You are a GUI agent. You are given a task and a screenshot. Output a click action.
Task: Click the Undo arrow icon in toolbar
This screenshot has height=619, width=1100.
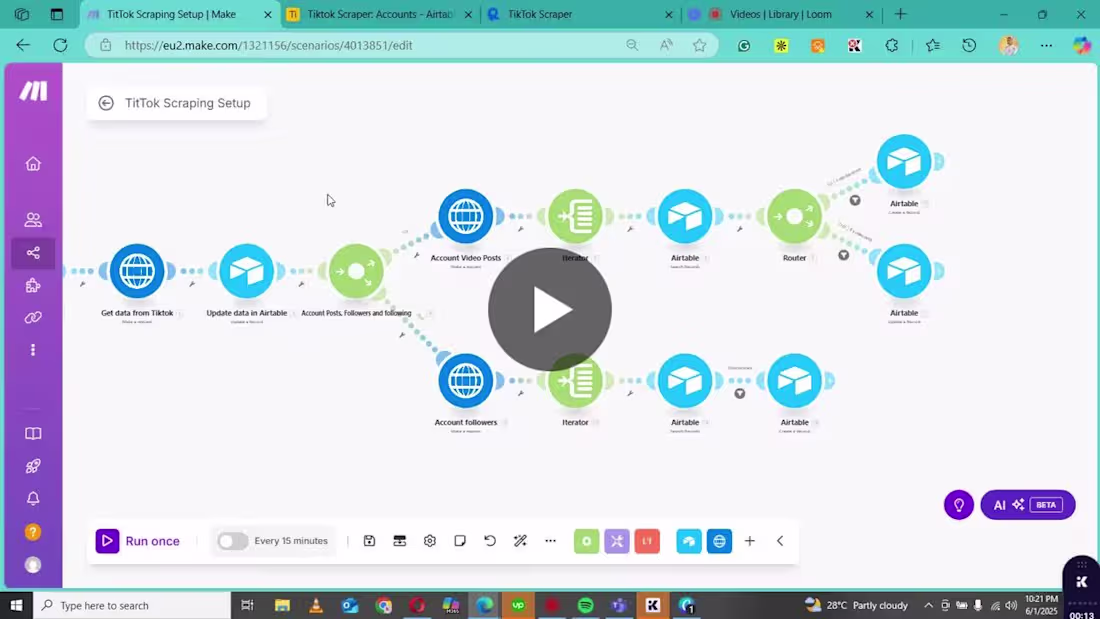[490, 540]
